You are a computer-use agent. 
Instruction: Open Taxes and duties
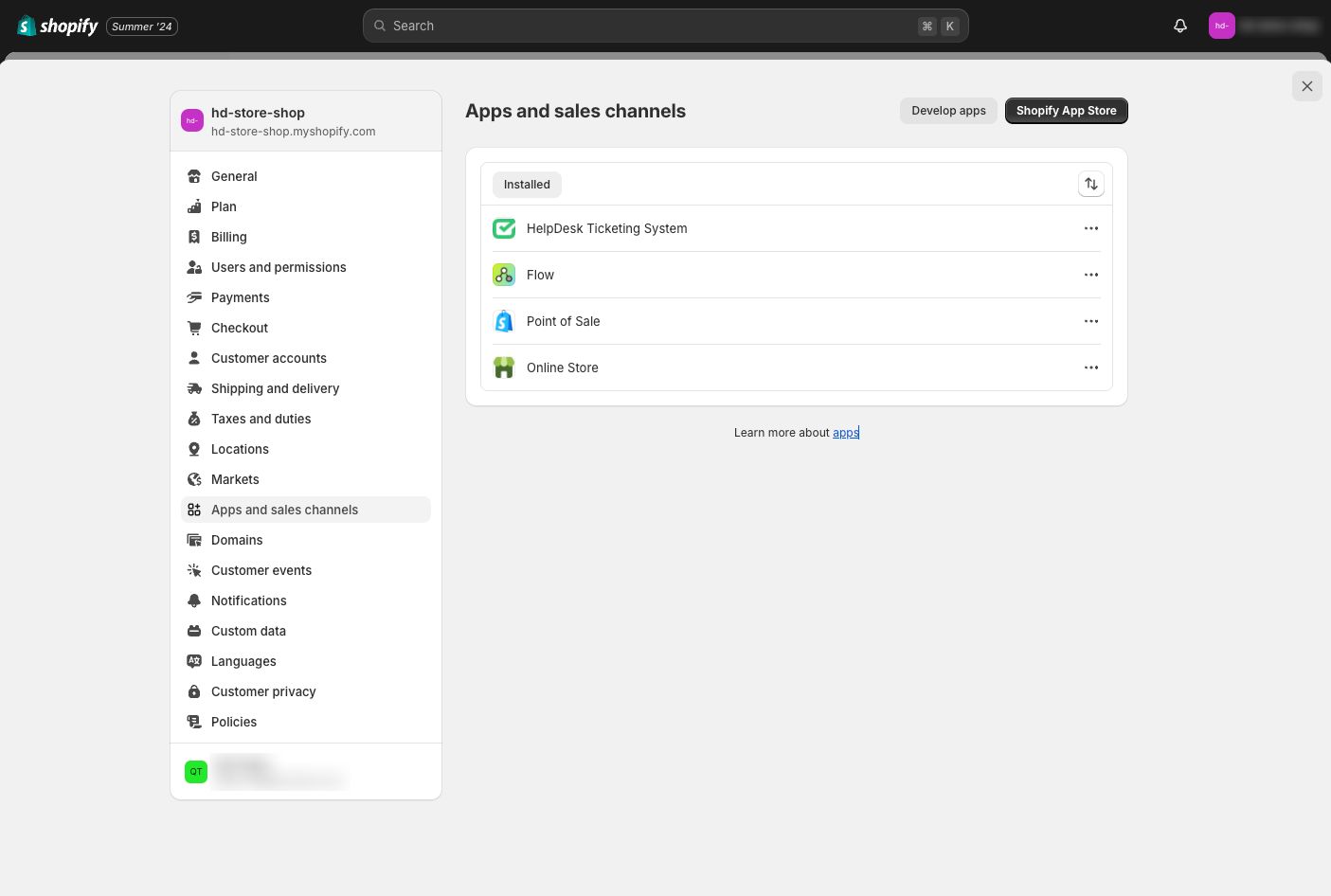306,419
